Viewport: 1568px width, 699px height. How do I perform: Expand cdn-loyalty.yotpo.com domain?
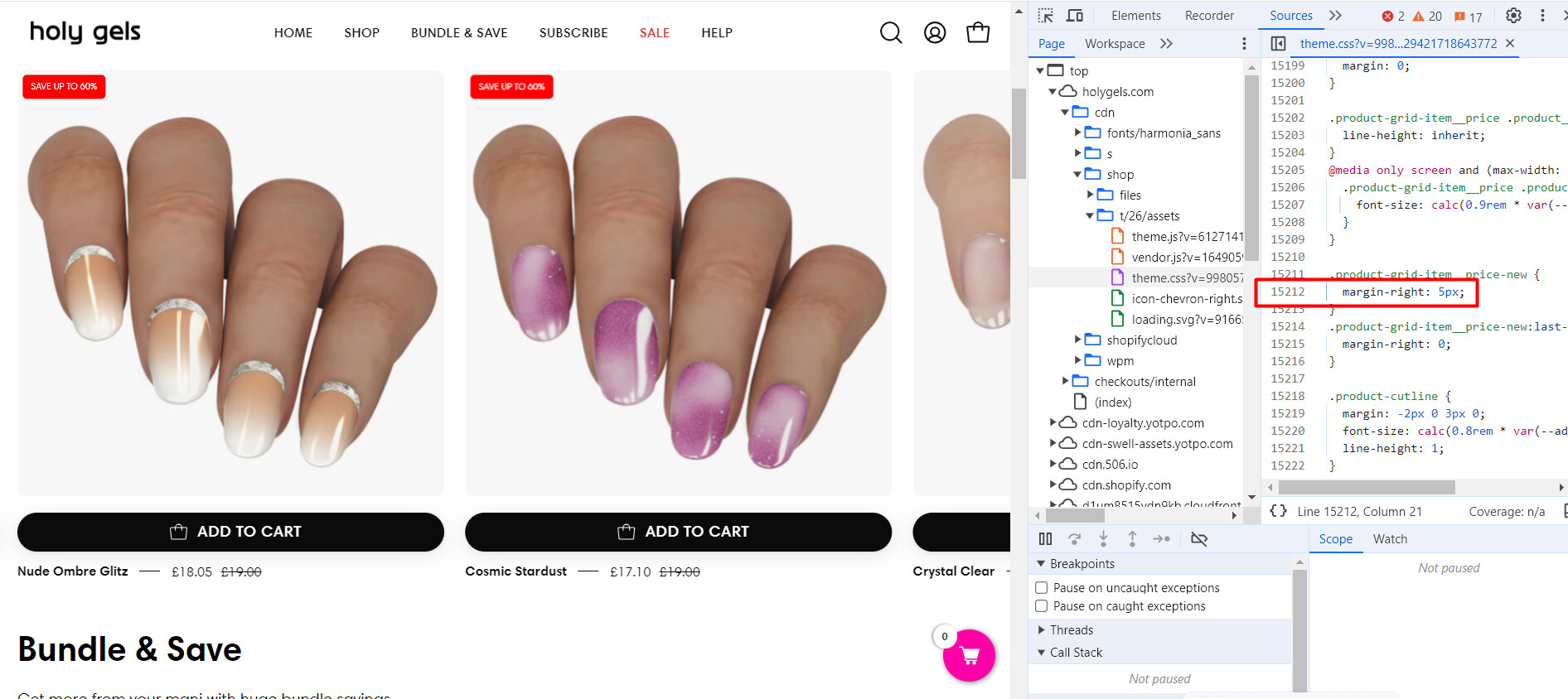(1053, 422)
